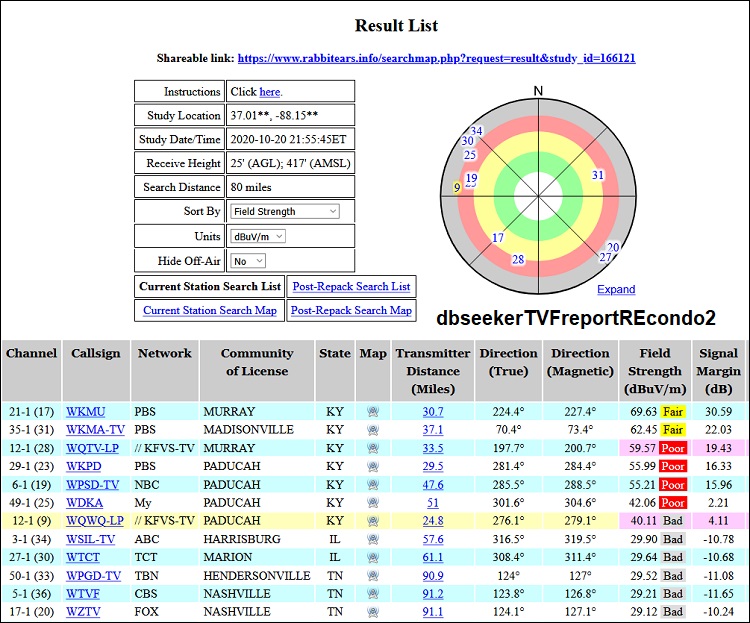
Task: Click the 30.7 miles distance link
Action: click(x=433, y=412)
